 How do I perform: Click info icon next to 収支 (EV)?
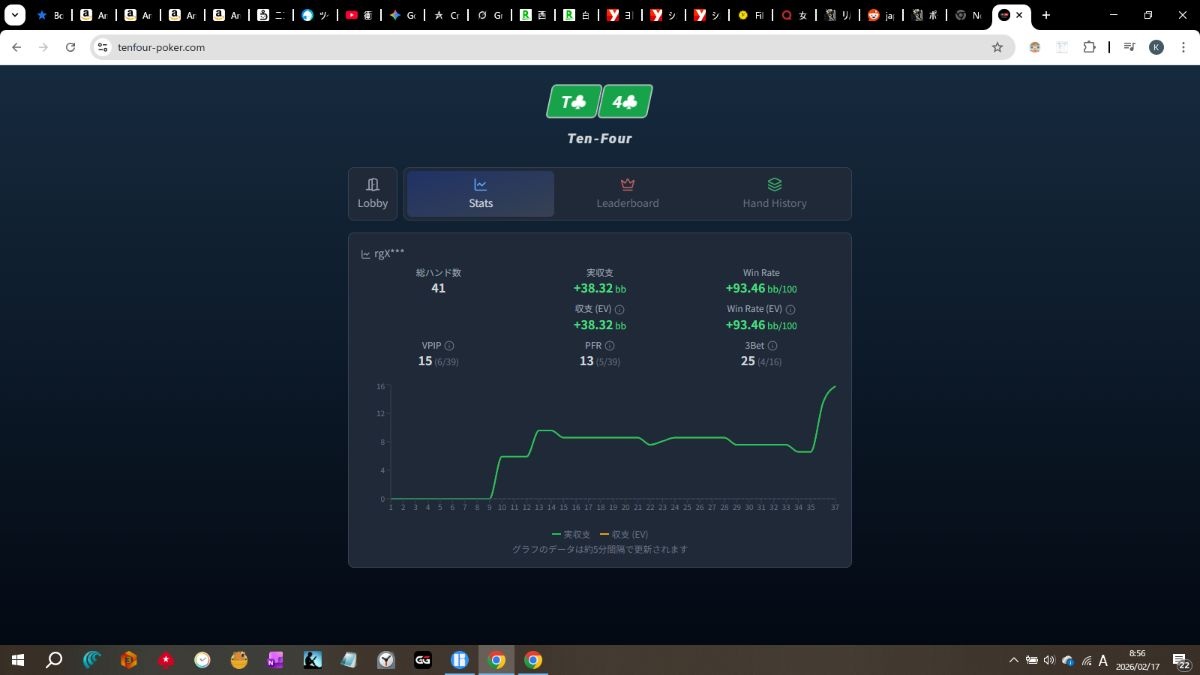tap(620, 310)
